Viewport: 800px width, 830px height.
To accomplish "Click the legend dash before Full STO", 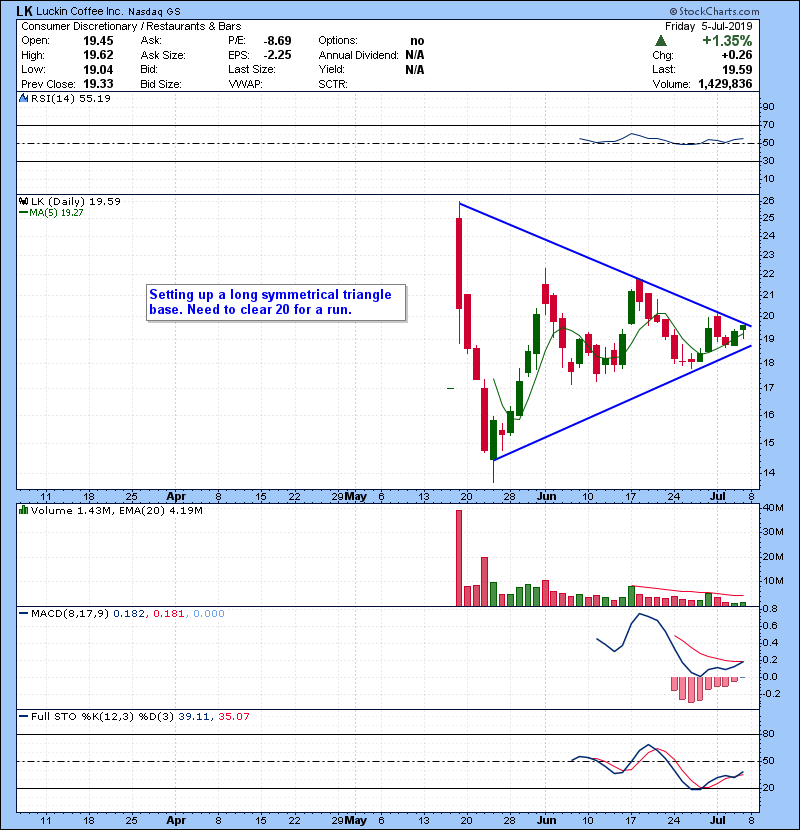I will pos(23,716).
